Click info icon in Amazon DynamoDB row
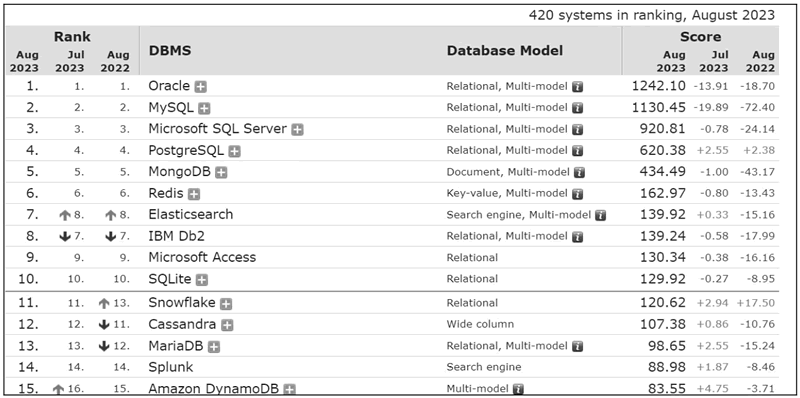Image resolution: width=800 pixels, height=398 pixels. point(518,389)
